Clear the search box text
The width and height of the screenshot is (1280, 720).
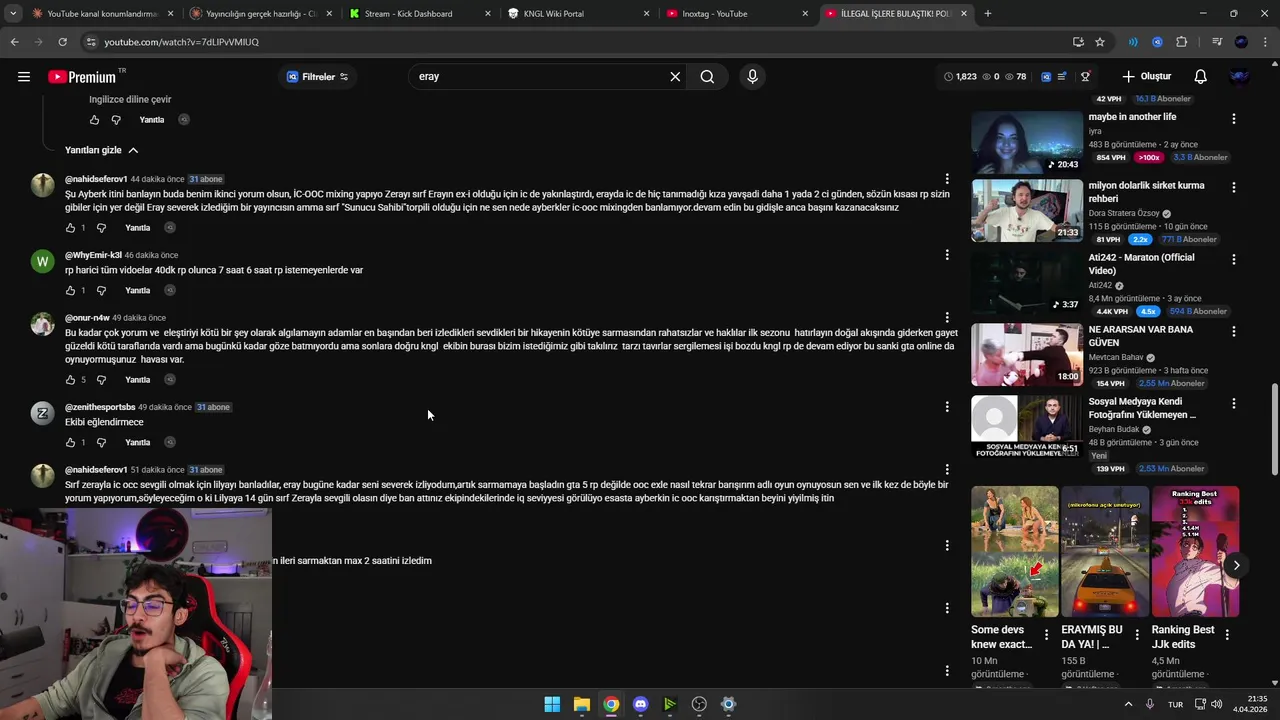tap(675, 77)
